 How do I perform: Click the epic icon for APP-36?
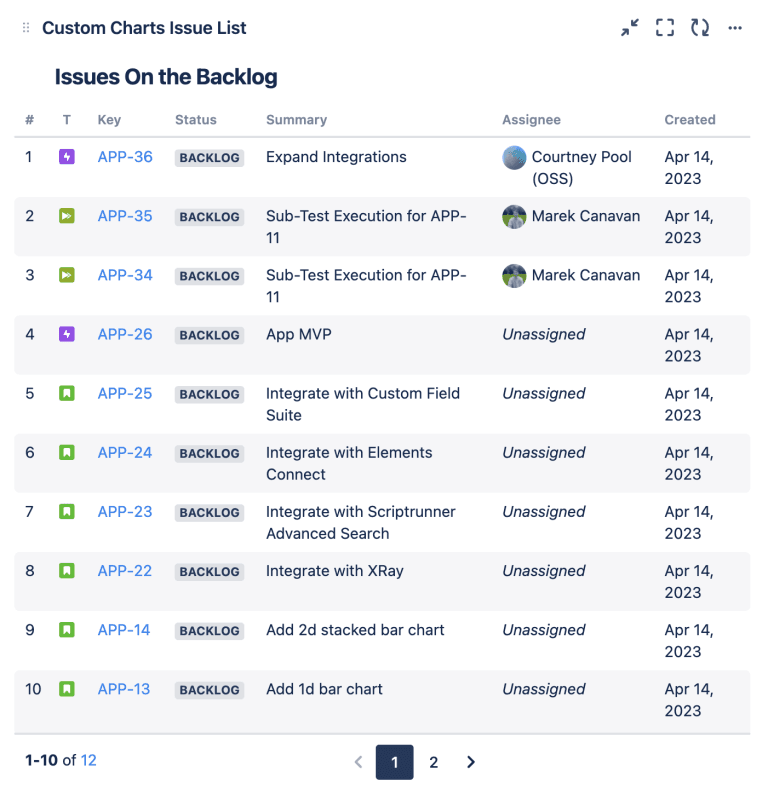[67, 157]
